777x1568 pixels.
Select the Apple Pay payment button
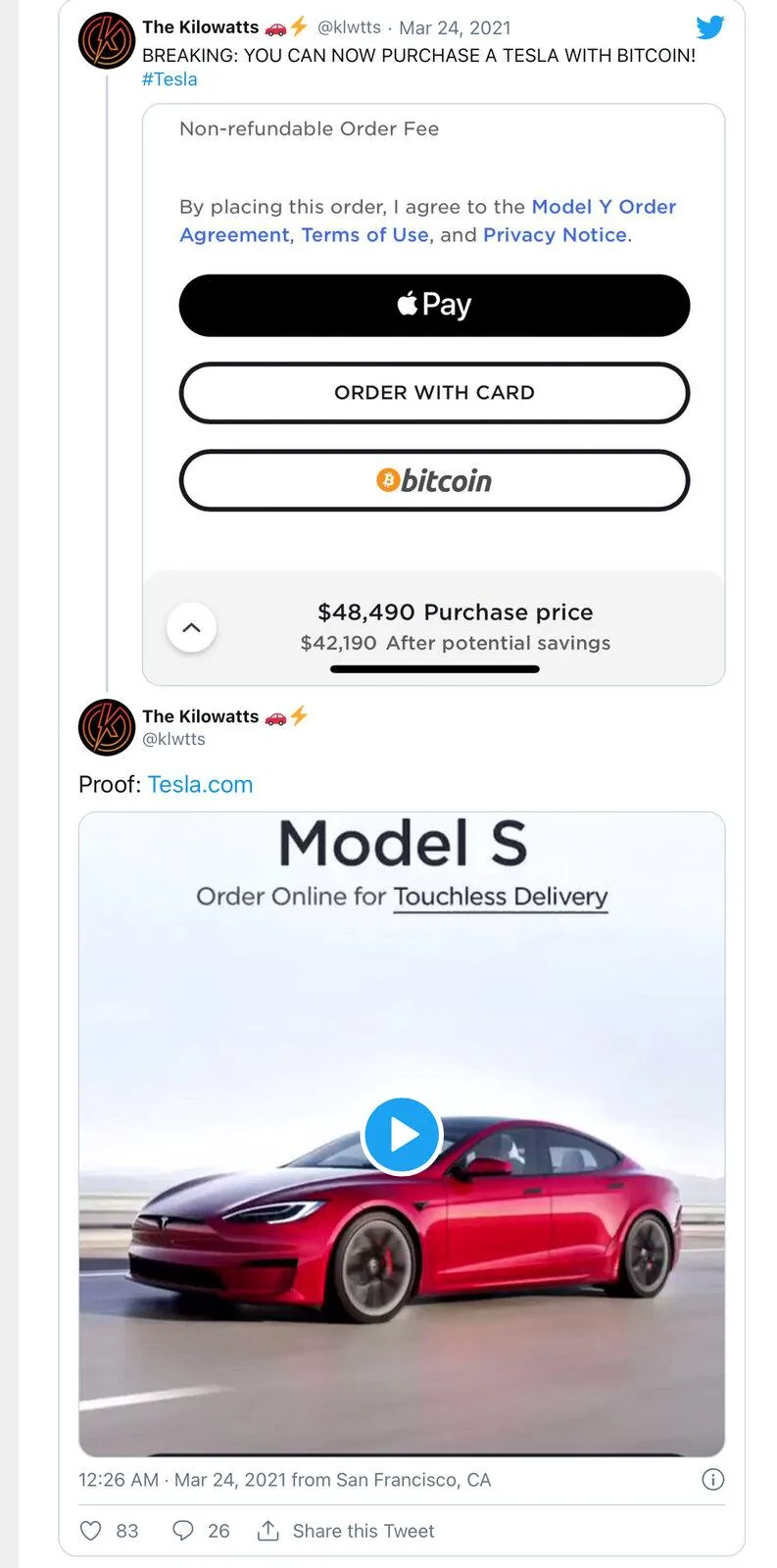tap(434, 304)
